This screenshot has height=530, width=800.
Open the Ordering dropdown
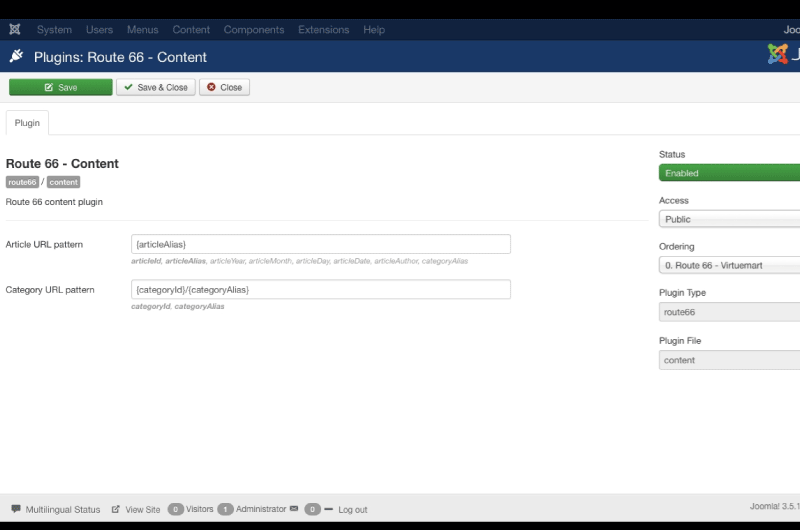[730, 265]
